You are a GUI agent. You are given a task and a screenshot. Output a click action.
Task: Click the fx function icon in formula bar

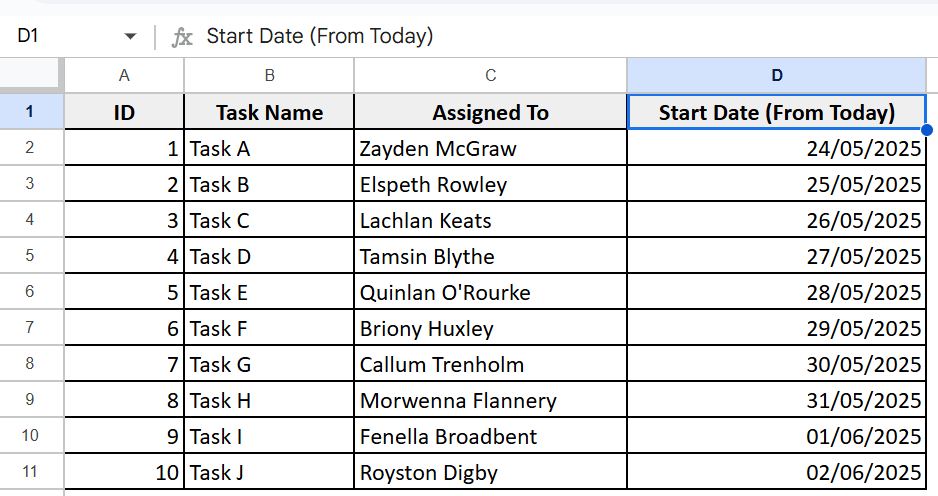pyautogui.click(x=182, y=37)
